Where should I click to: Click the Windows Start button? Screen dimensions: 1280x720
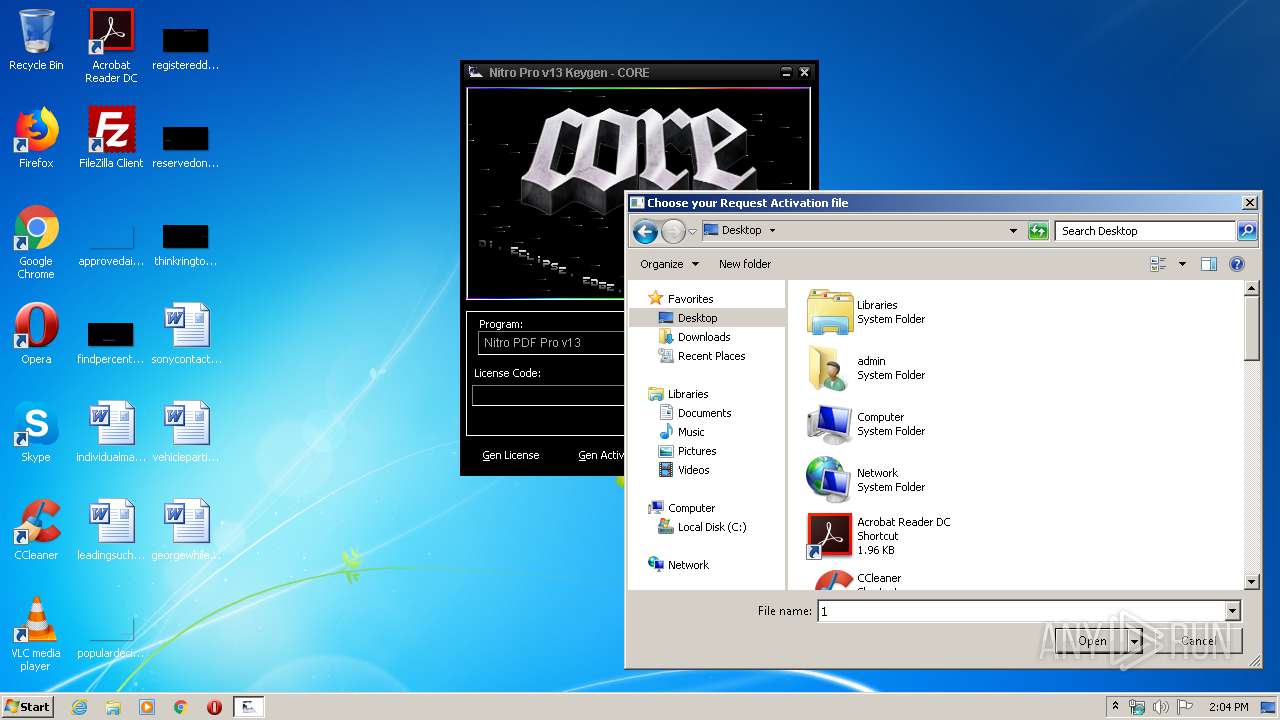28,707
